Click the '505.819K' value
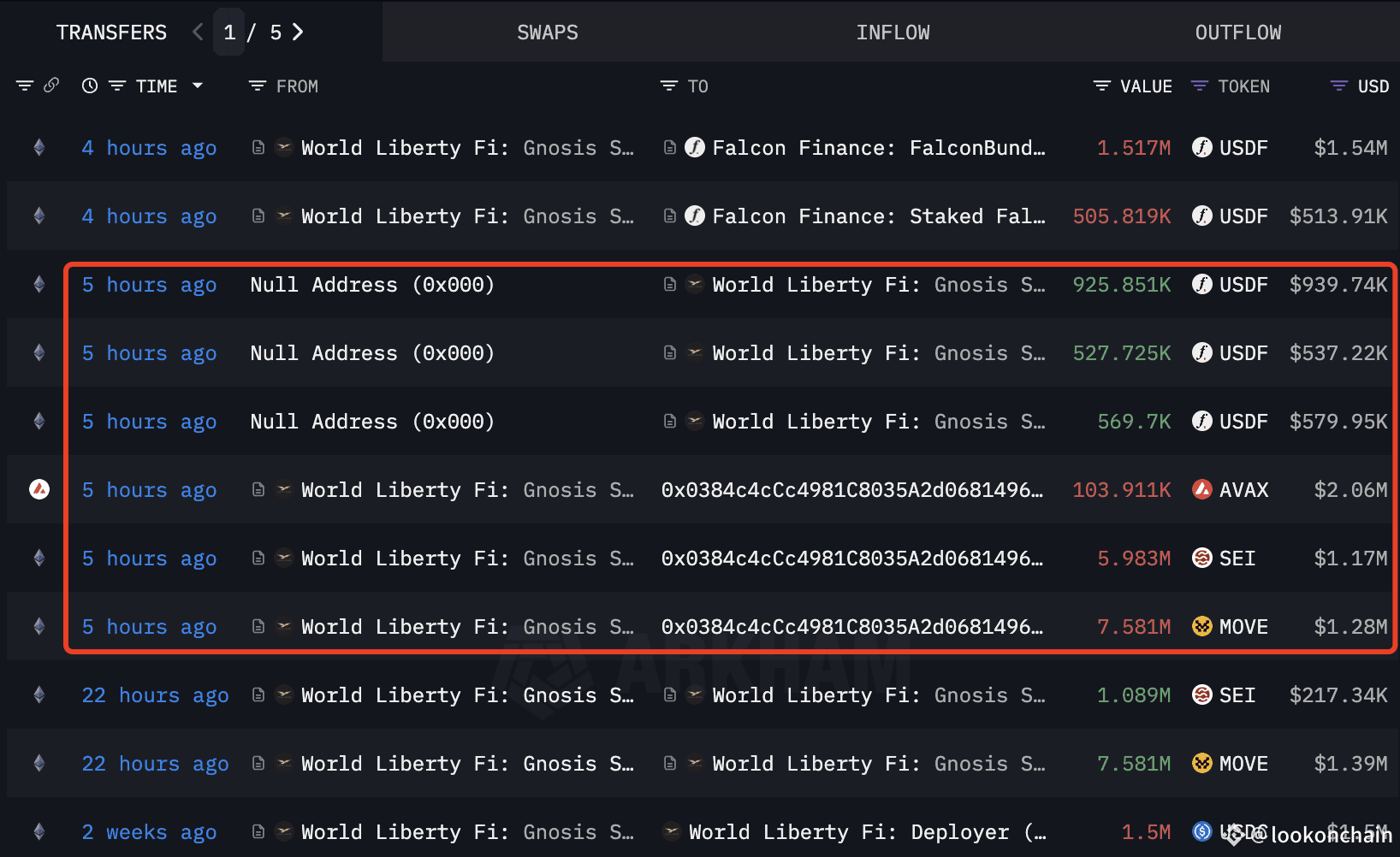This screenshot has height=857, width=1400. pos(1122,216)
